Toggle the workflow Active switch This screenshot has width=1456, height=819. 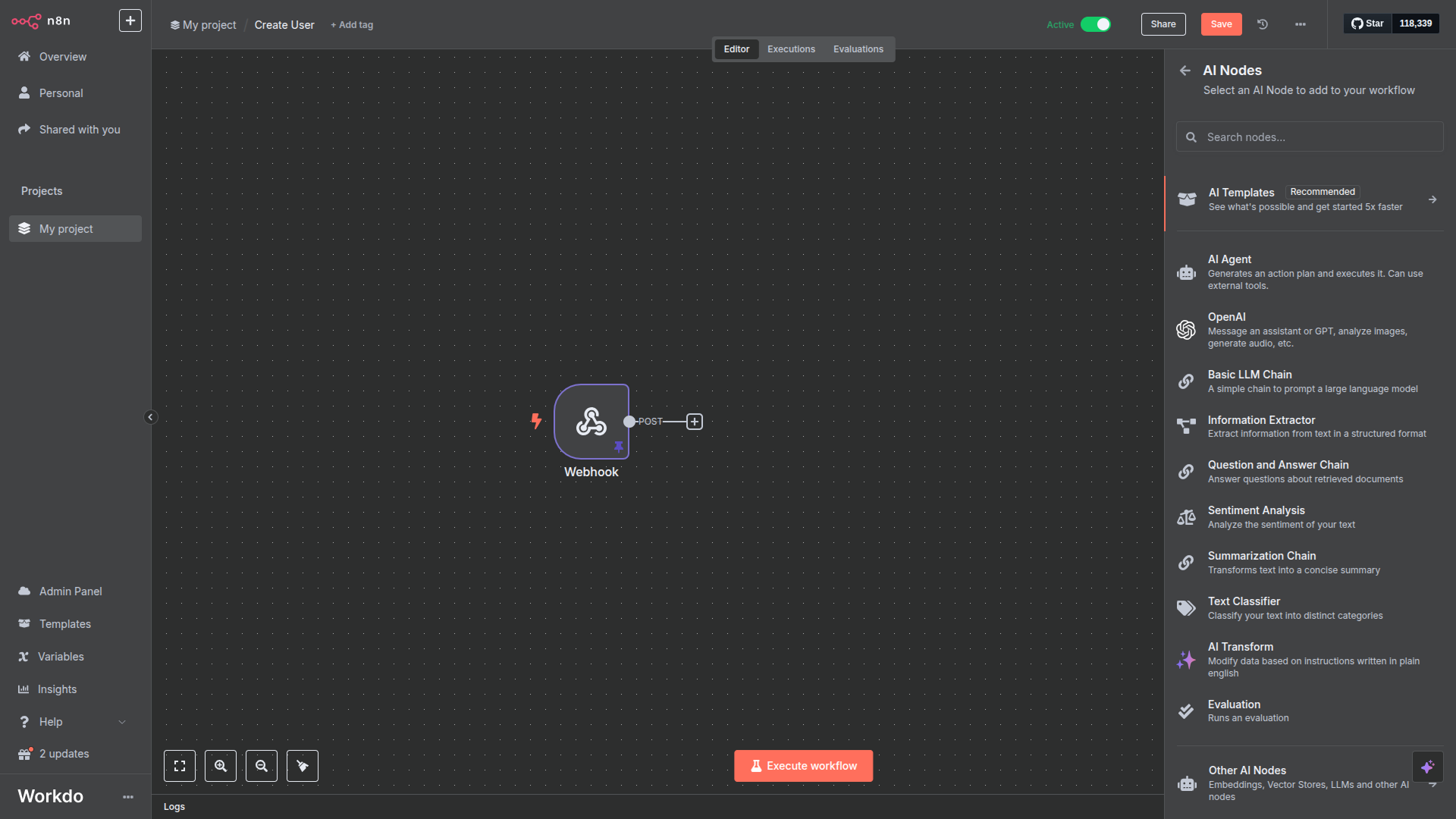(x=1095, y=24)
